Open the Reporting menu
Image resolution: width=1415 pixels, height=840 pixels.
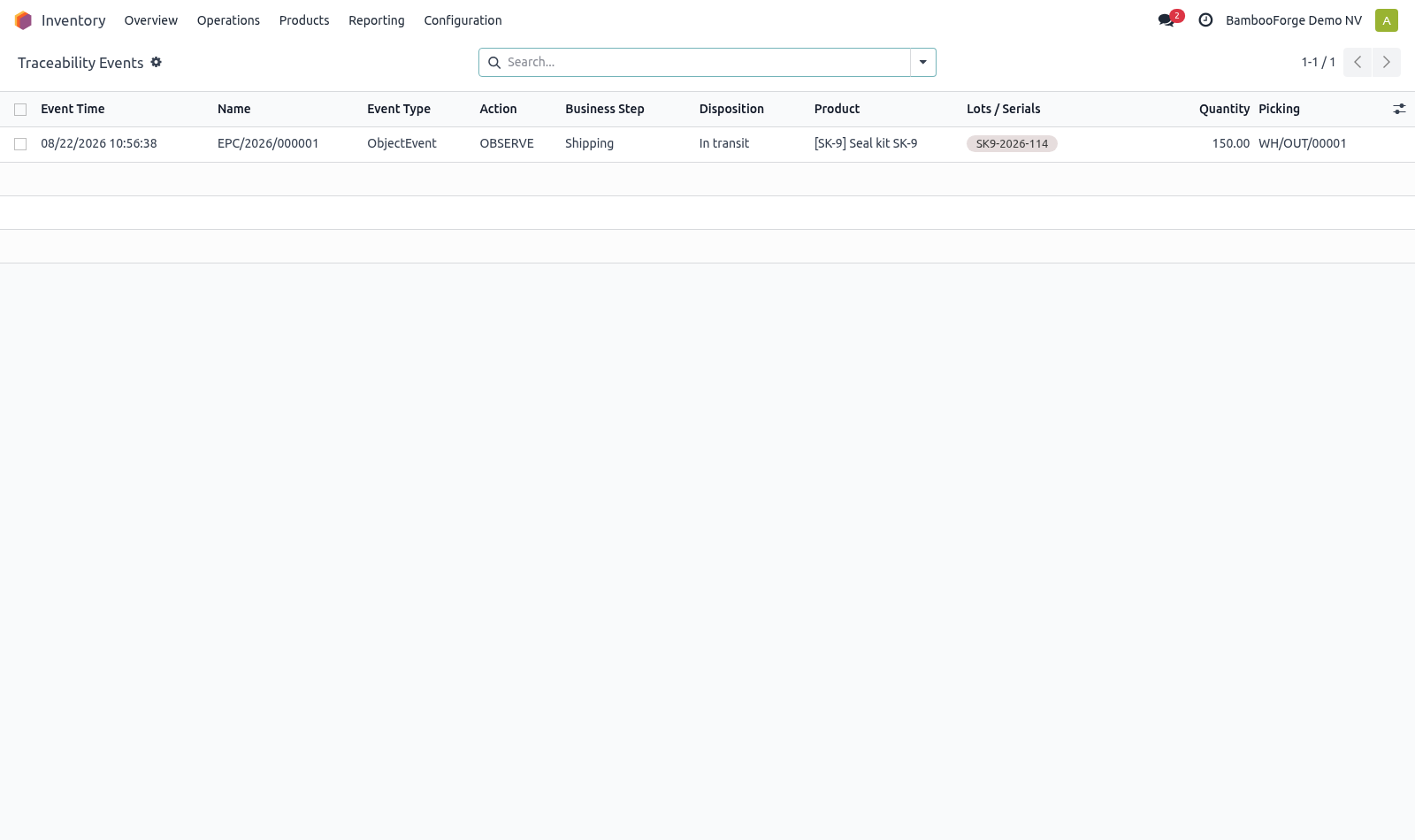[377, 20]
